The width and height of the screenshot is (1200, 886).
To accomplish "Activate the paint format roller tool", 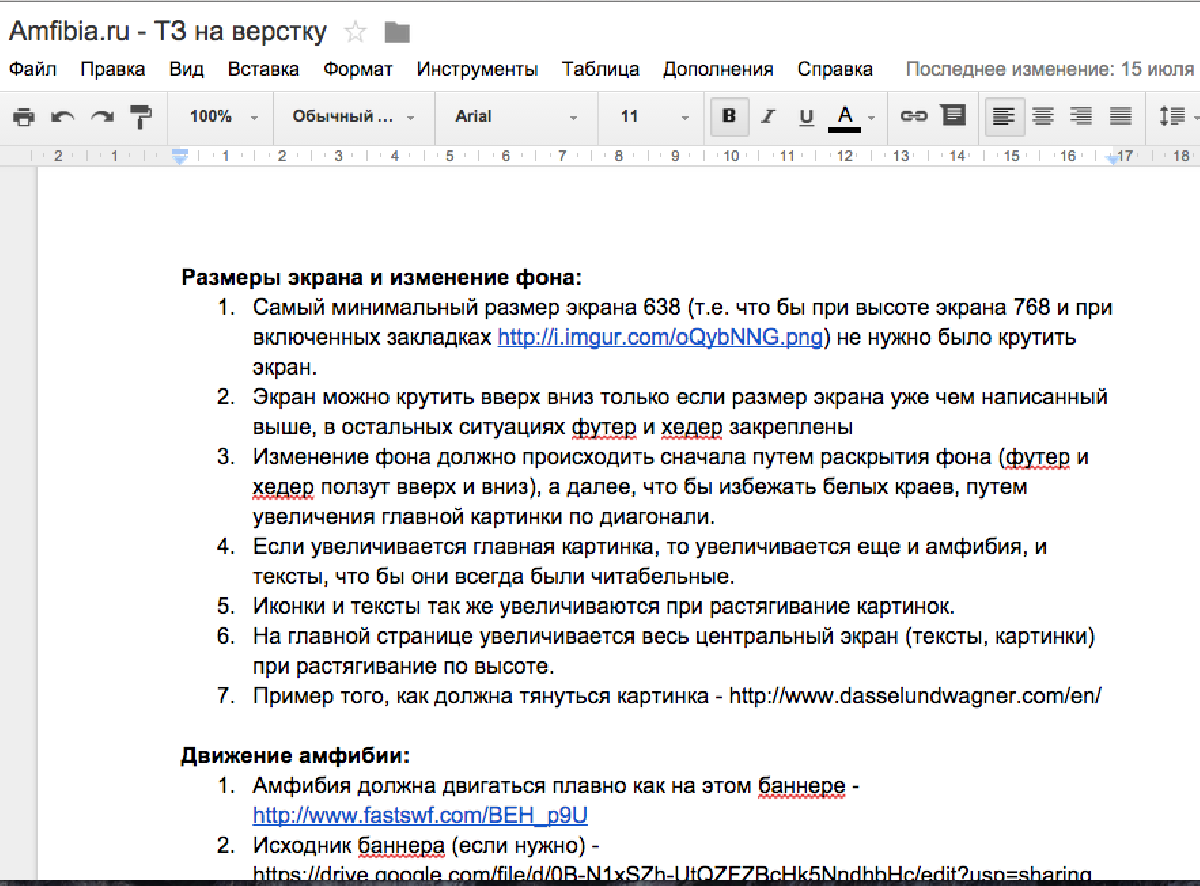I will pyautogui.click(x=141, y=117).
